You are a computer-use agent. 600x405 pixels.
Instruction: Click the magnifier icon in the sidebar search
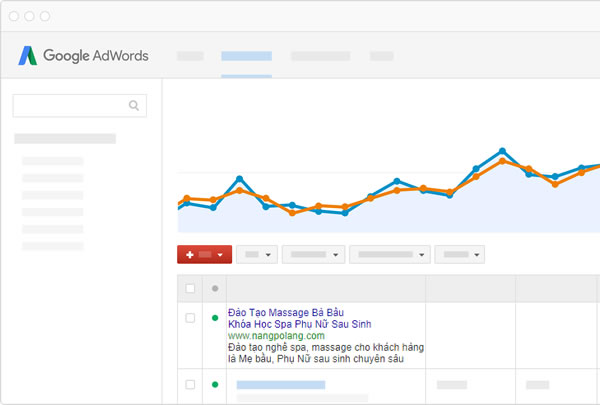(x=135, y=105)
